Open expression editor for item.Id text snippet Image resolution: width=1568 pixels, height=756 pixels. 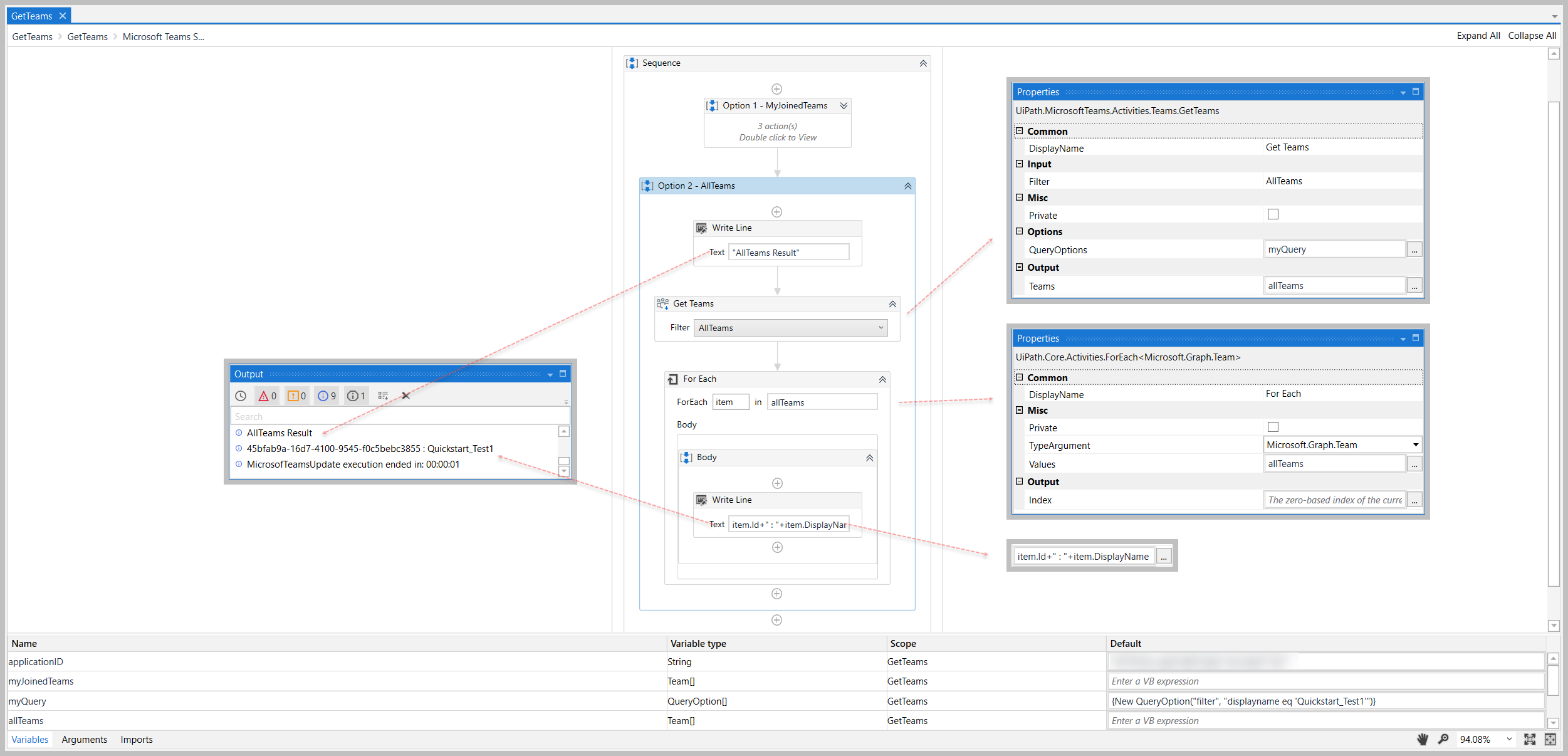(x=1164, y=557)
